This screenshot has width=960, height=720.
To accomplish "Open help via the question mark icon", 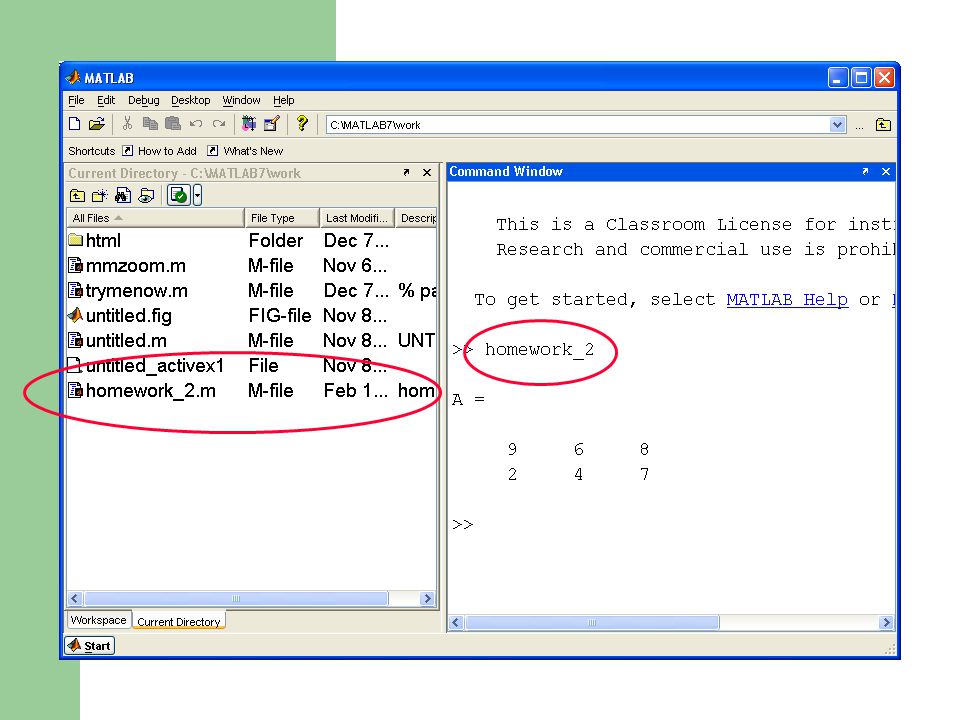I will pos(302,124).
